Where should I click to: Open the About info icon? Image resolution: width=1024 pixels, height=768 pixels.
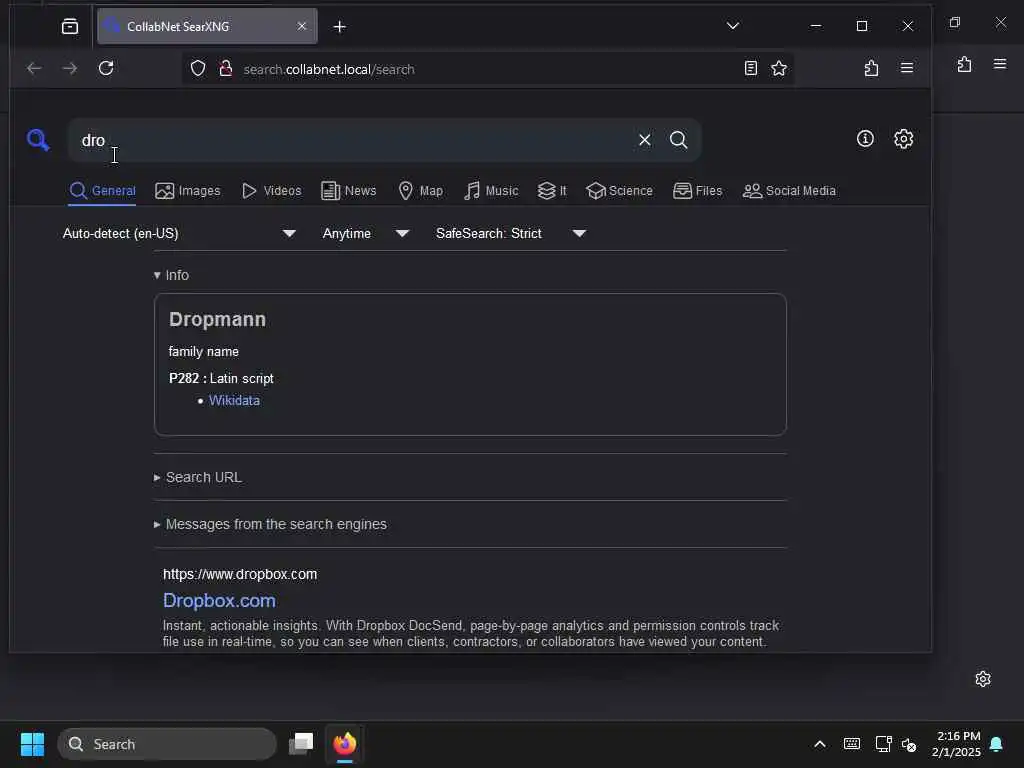click(x=865, y=138)
